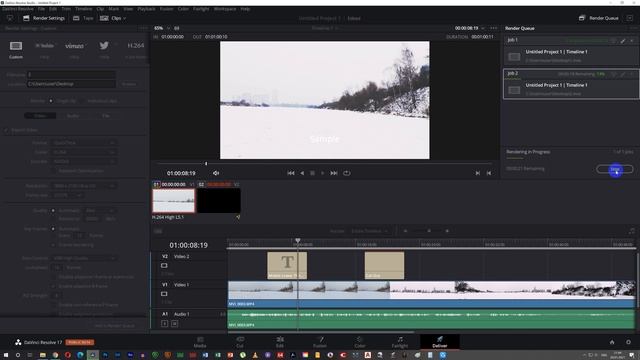The height and width of the screenshot is (360, 640).
Task: Select the text title clip on Video 2
Action: pyautogui.click(x=287, y=265)
